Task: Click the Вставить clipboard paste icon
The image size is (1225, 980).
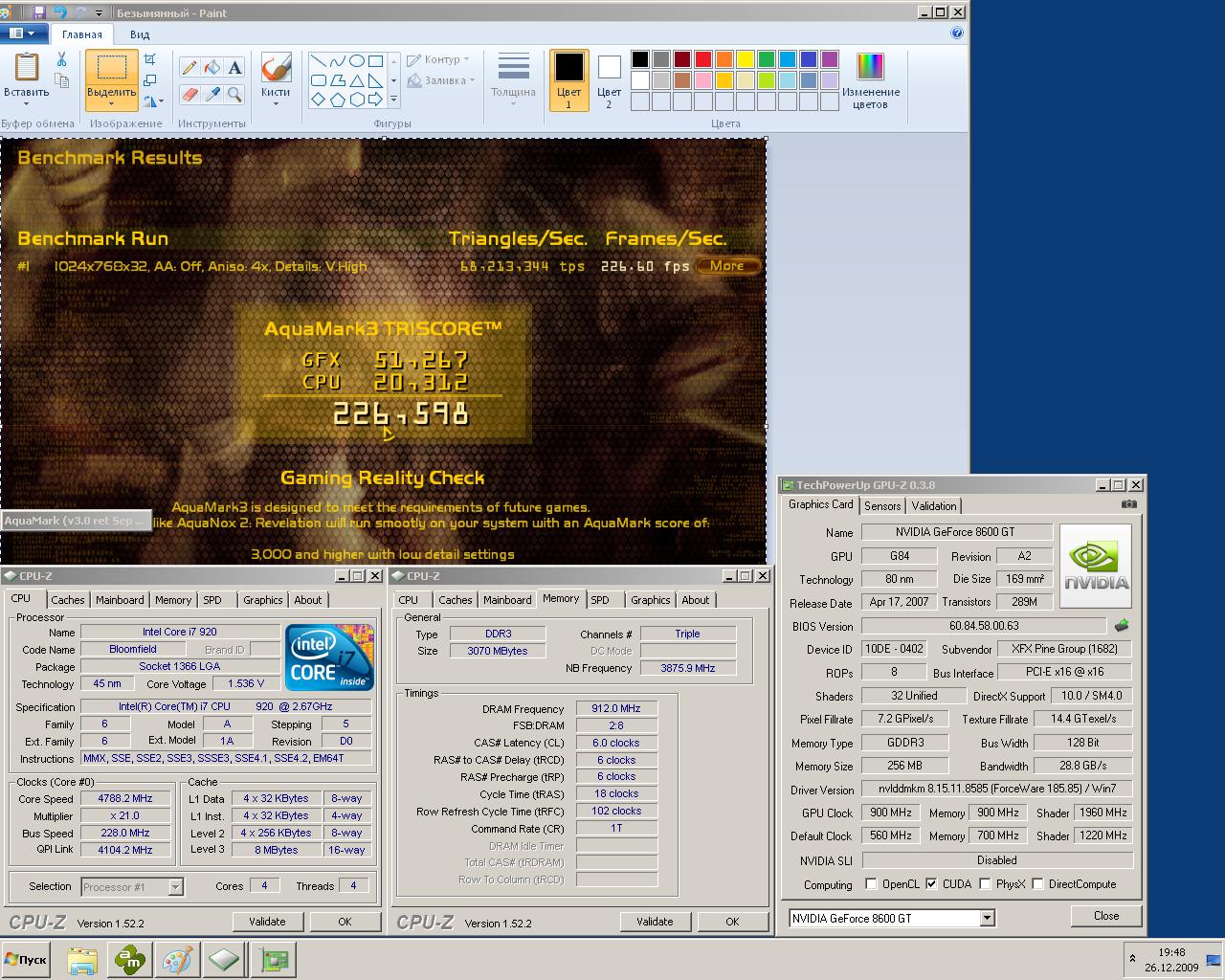Action: pyautogui.click(x=26, y=67)
